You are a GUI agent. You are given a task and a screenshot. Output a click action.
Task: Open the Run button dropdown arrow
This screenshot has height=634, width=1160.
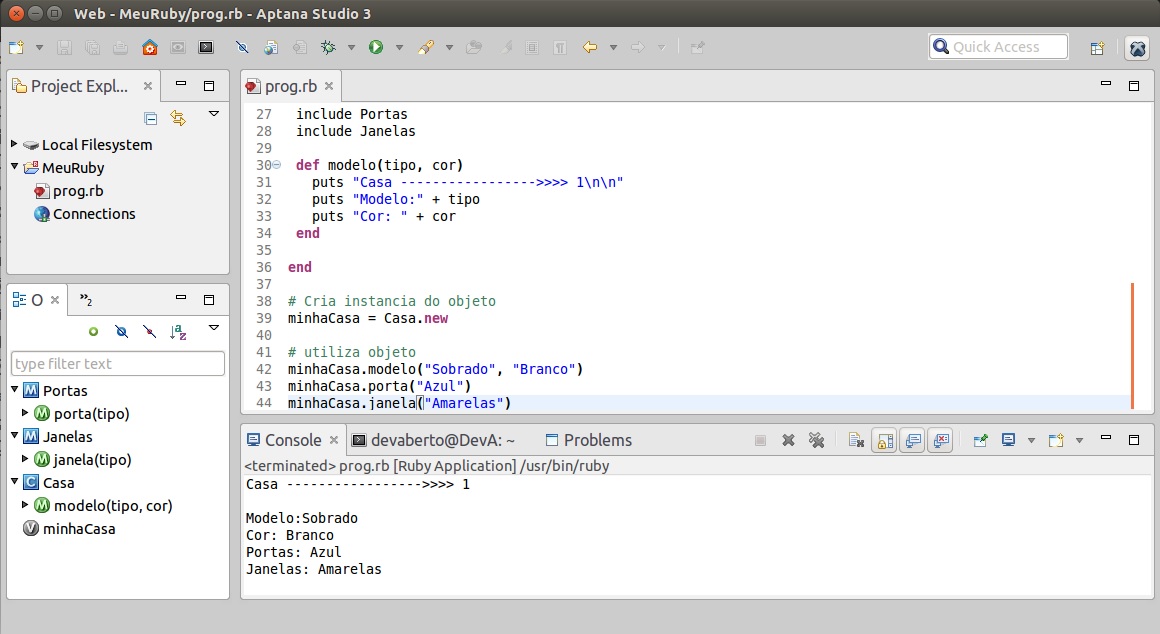pyautogui.click(x=399, y=47)
